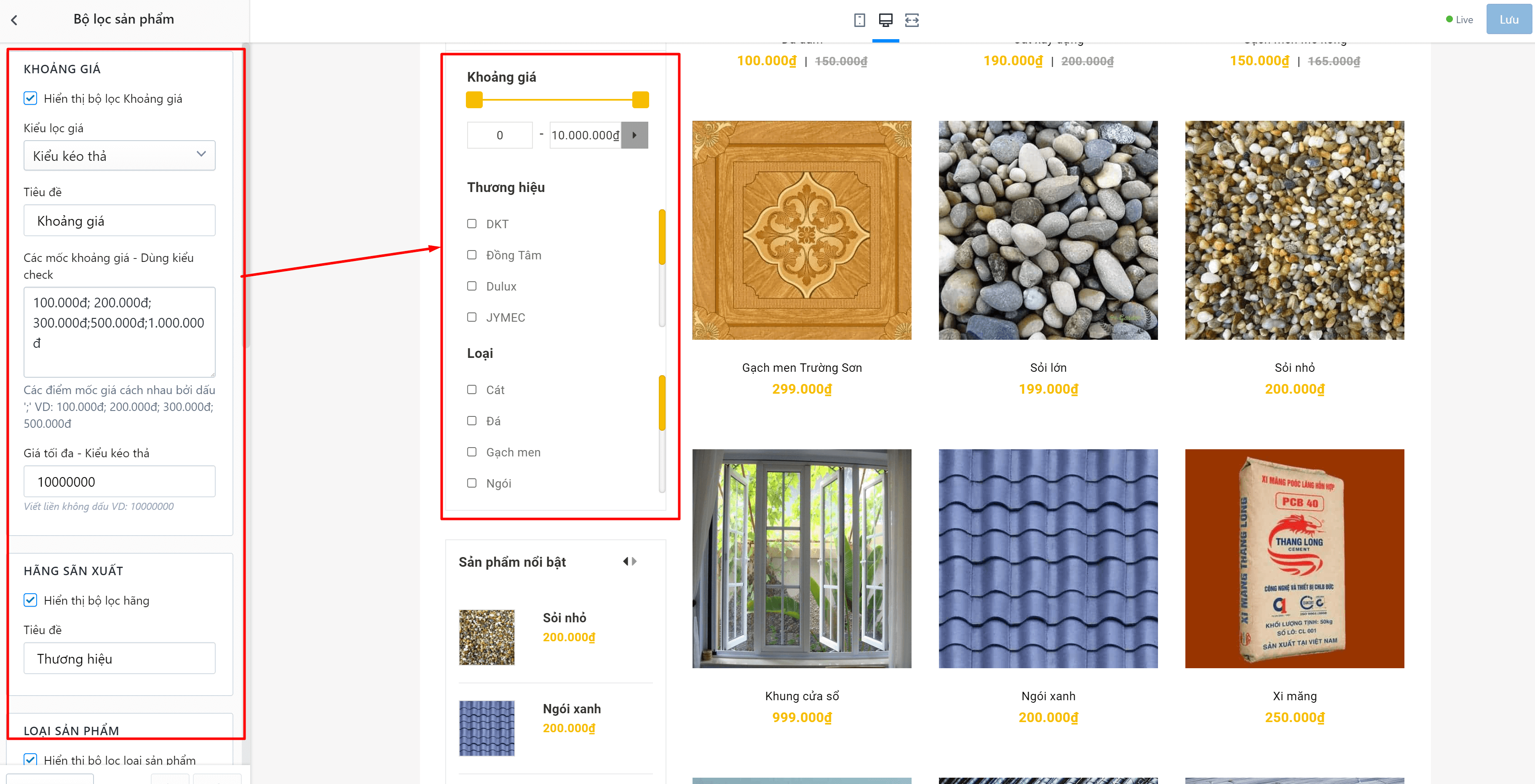Viewport: 1535px width, 784px height.
Task: Click Loại list scrollbar
Action: [662, 403]
